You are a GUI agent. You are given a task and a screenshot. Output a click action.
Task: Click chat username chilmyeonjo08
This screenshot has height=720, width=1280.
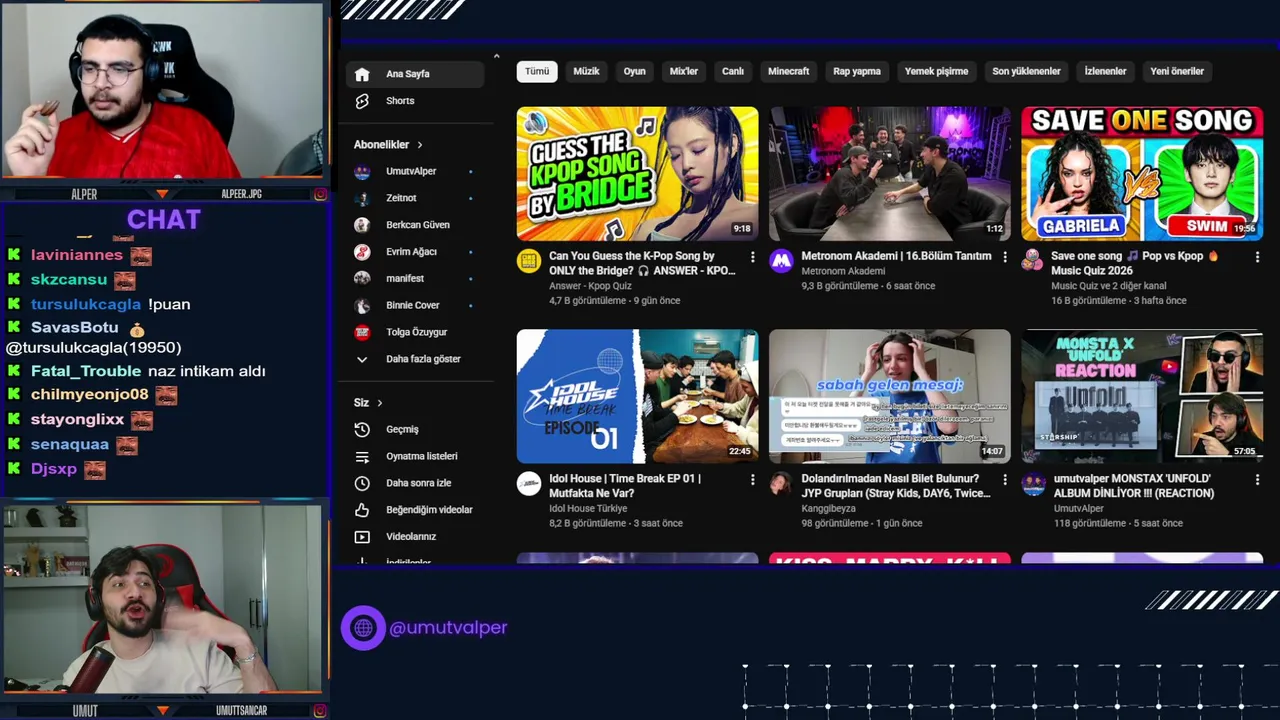coord(90,395)
